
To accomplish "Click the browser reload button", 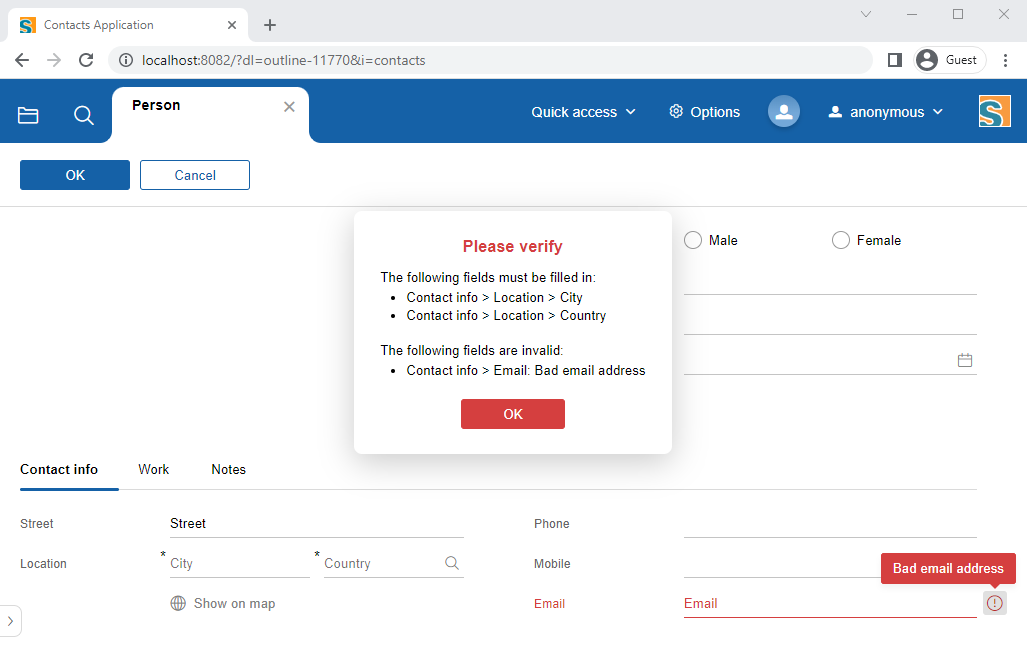I will (87, 60).
